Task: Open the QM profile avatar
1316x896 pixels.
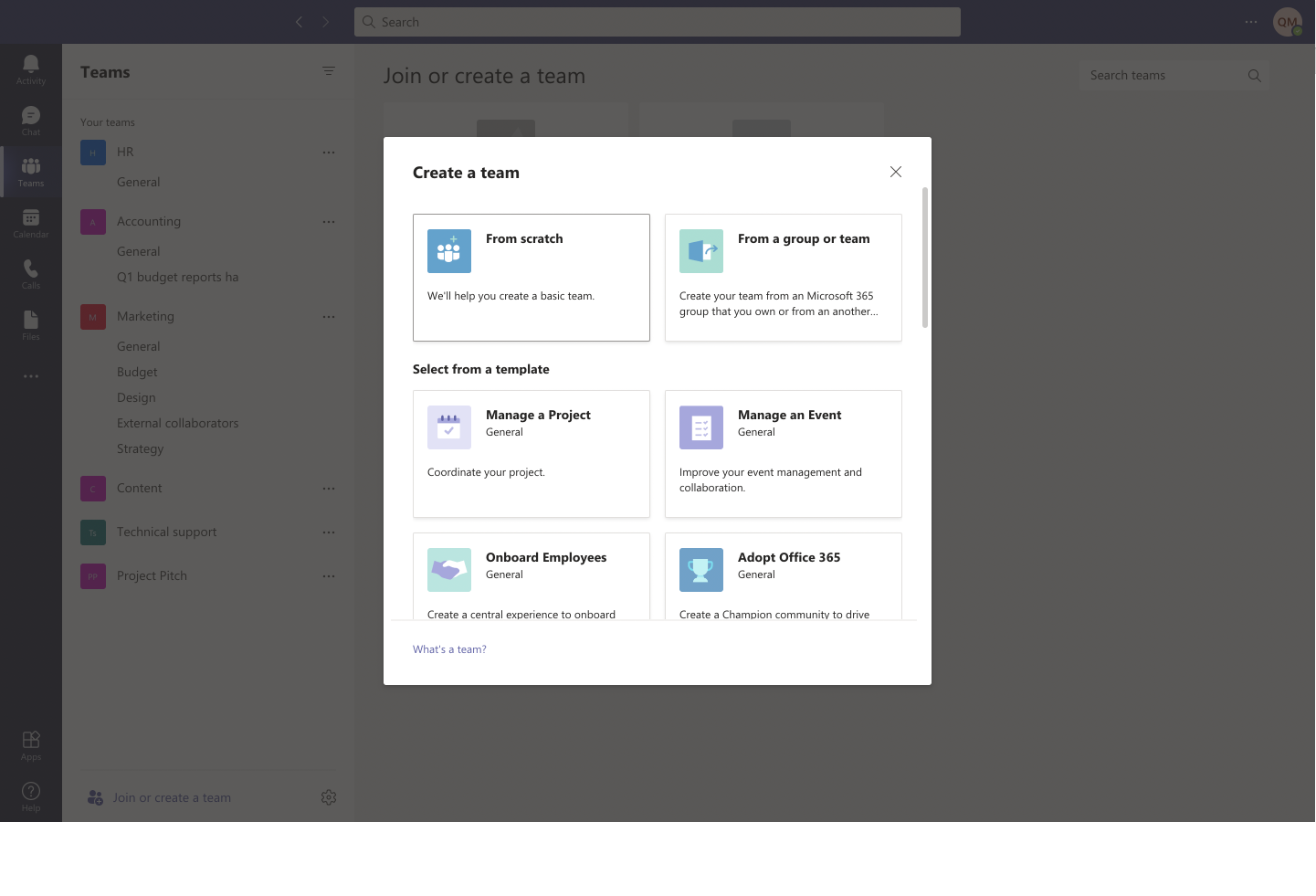Action: (1288, 22)
